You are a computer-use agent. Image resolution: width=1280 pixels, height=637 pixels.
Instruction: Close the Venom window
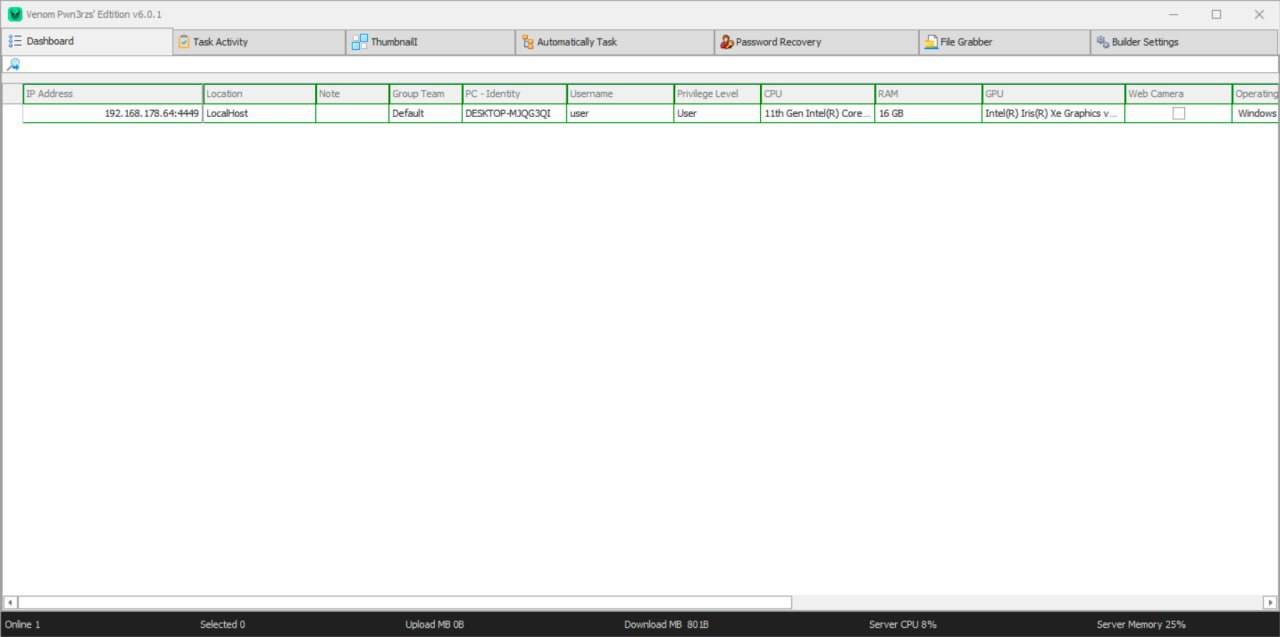tap(1259, 14)
